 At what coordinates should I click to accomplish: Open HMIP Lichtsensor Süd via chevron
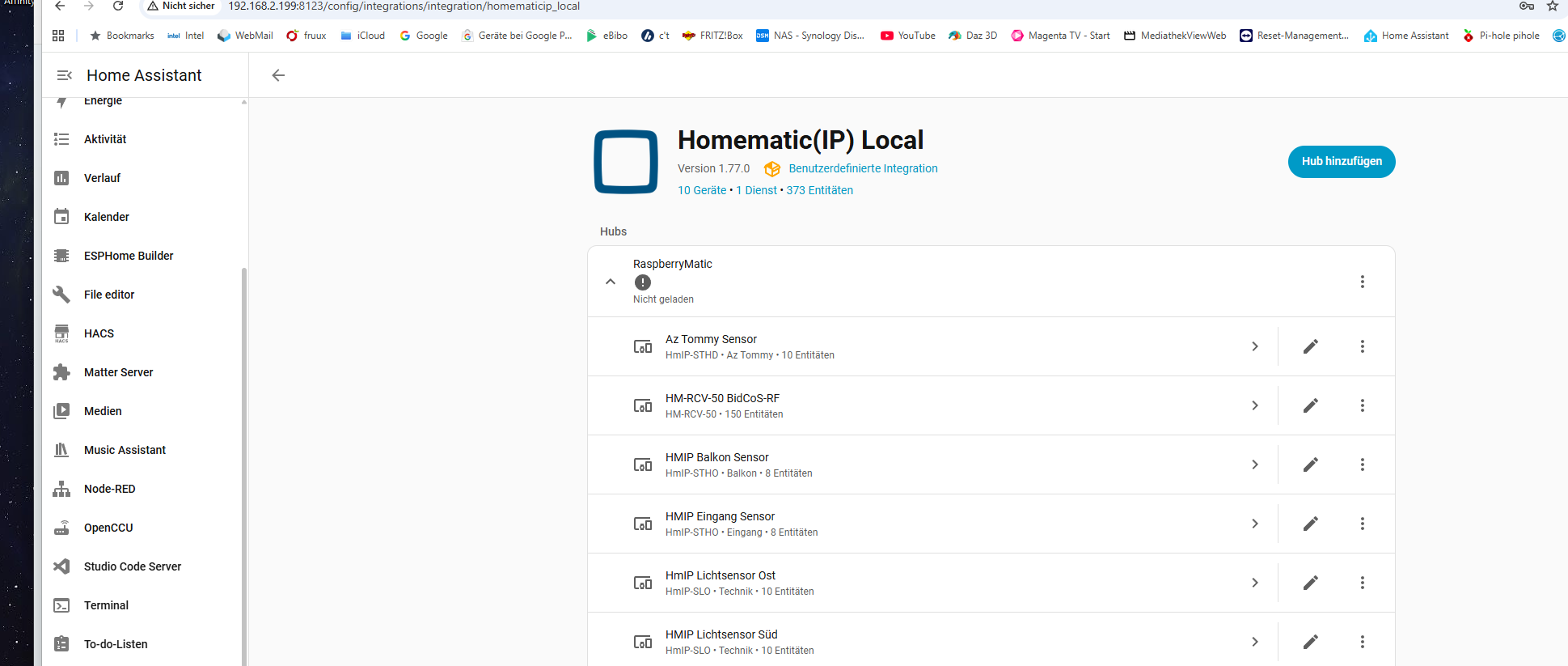(1254, 642)
